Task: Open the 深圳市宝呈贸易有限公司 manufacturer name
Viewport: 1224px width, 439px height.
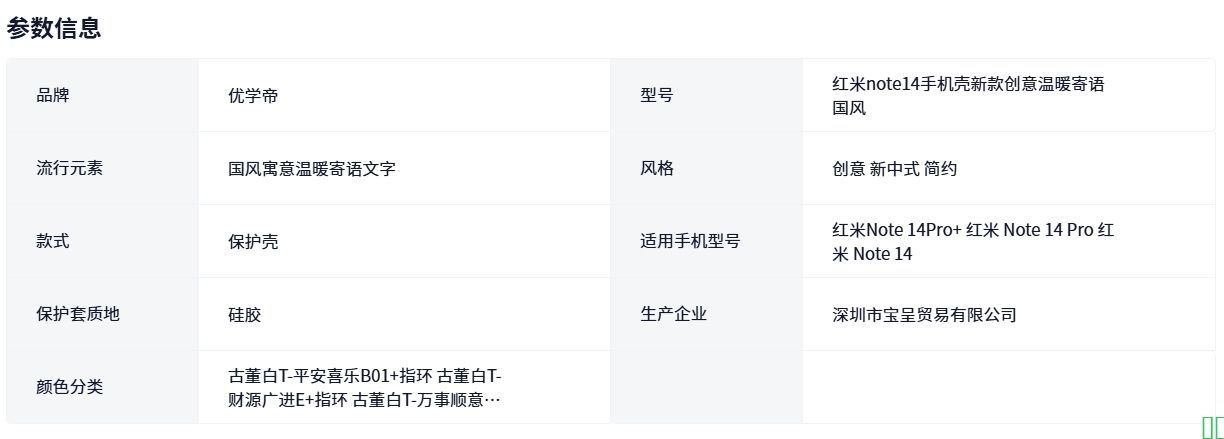Action: [x=924, y=315]
